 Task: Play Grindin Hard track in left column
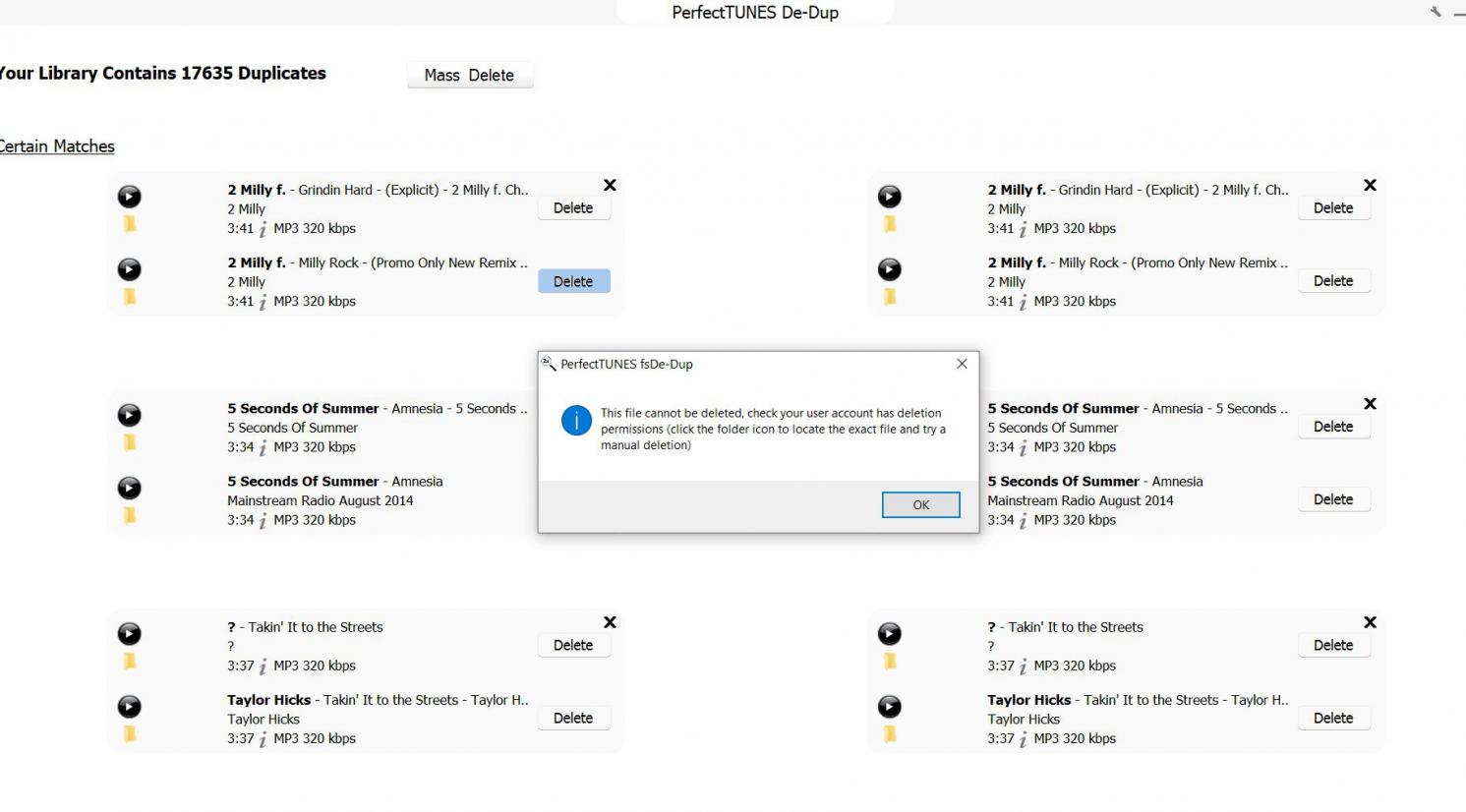click(x=129, y=197)
